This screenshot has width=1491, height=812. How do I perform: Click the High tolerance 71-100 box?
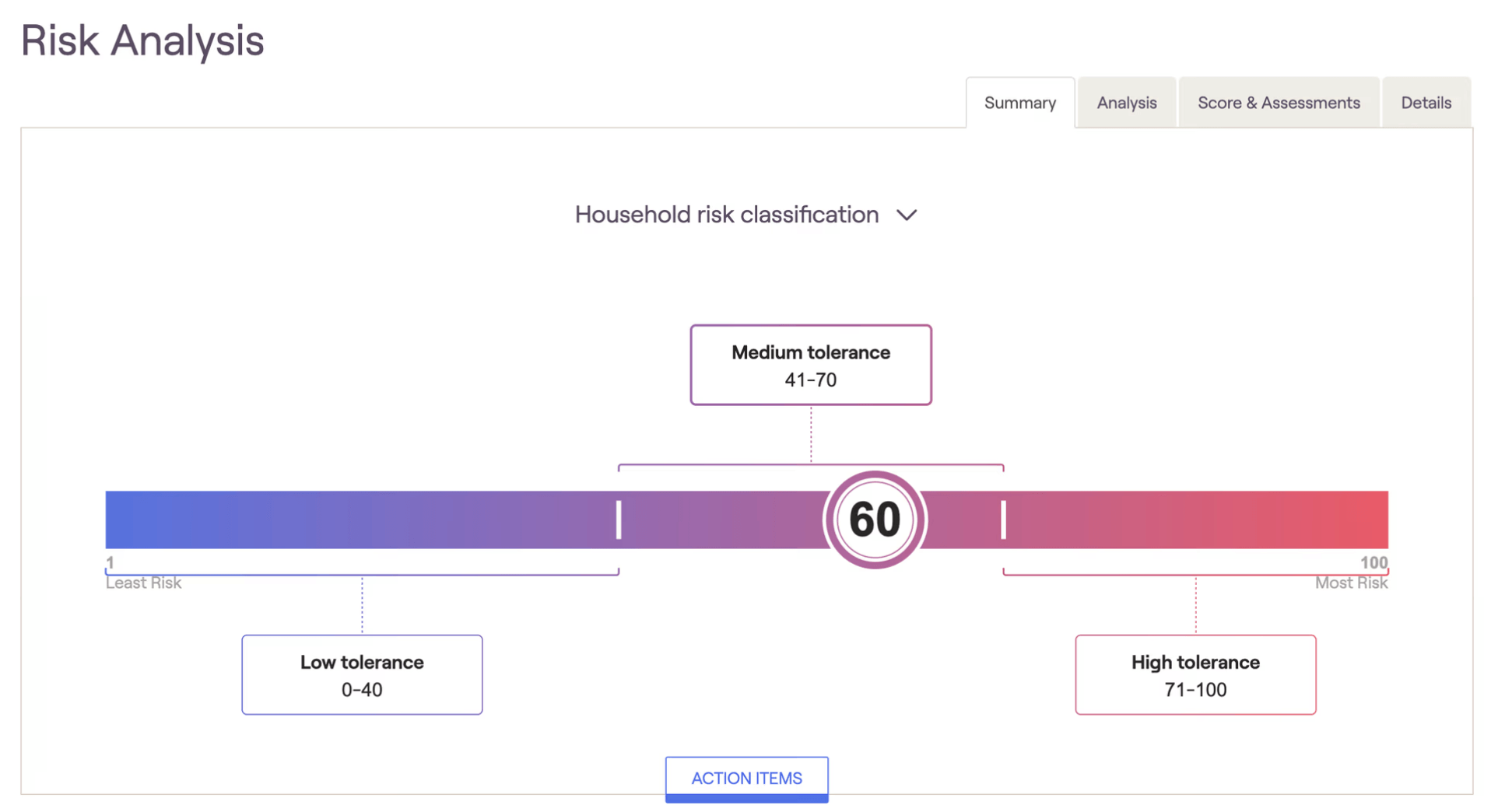1195,675
